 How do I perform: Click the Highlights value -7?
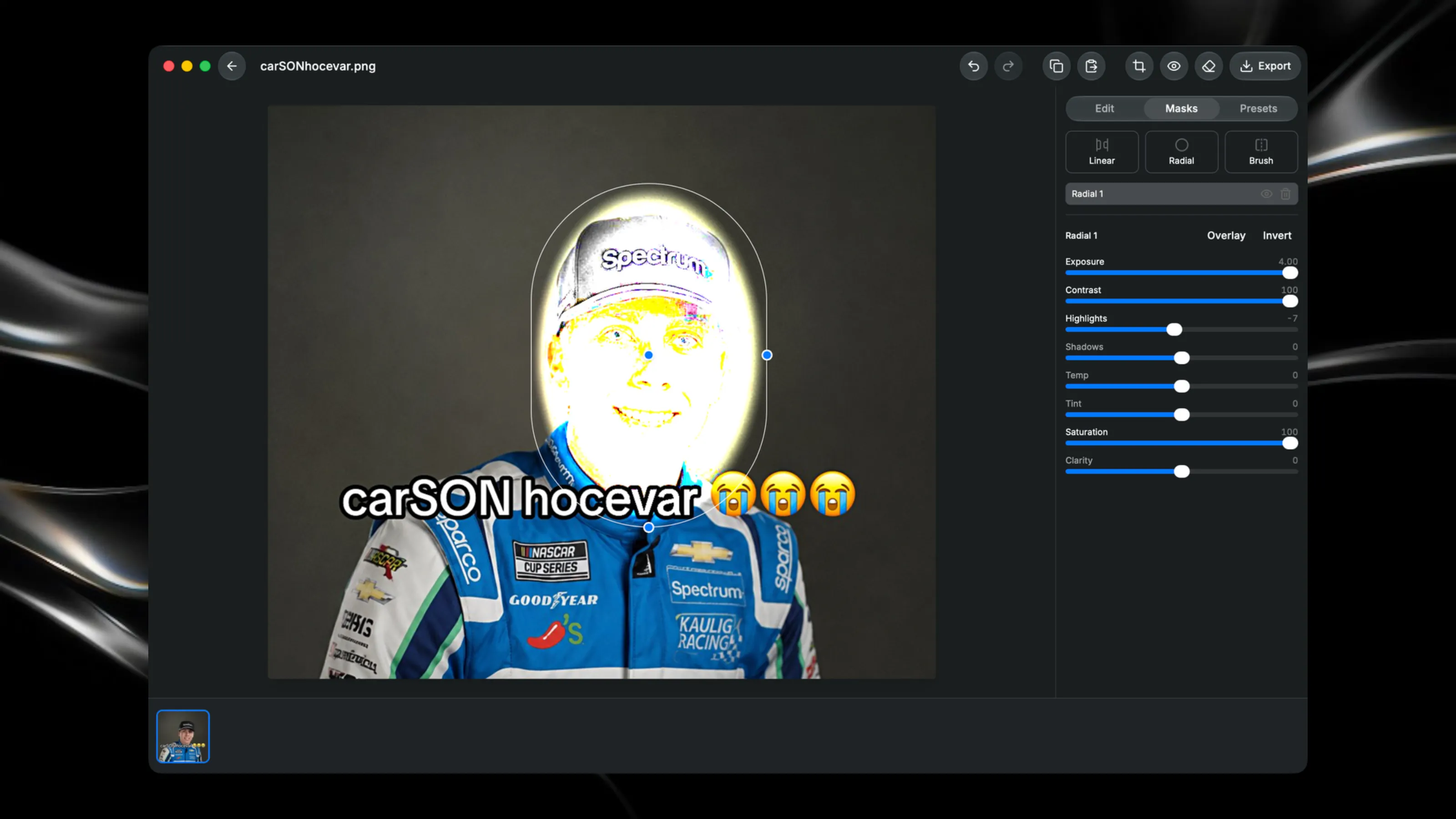[x=1292, y=318]
